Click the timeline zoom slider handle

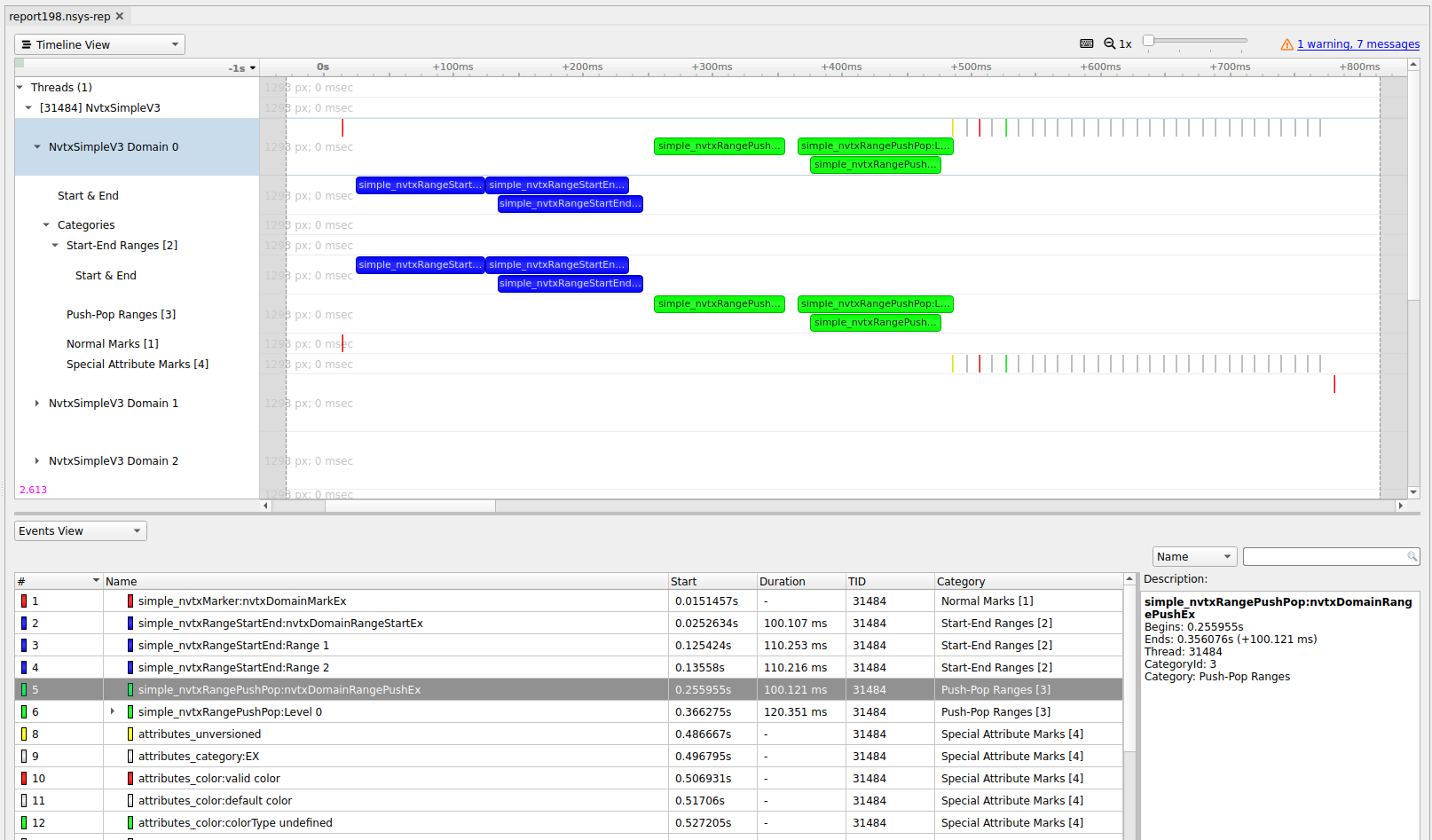point(1148,40)
